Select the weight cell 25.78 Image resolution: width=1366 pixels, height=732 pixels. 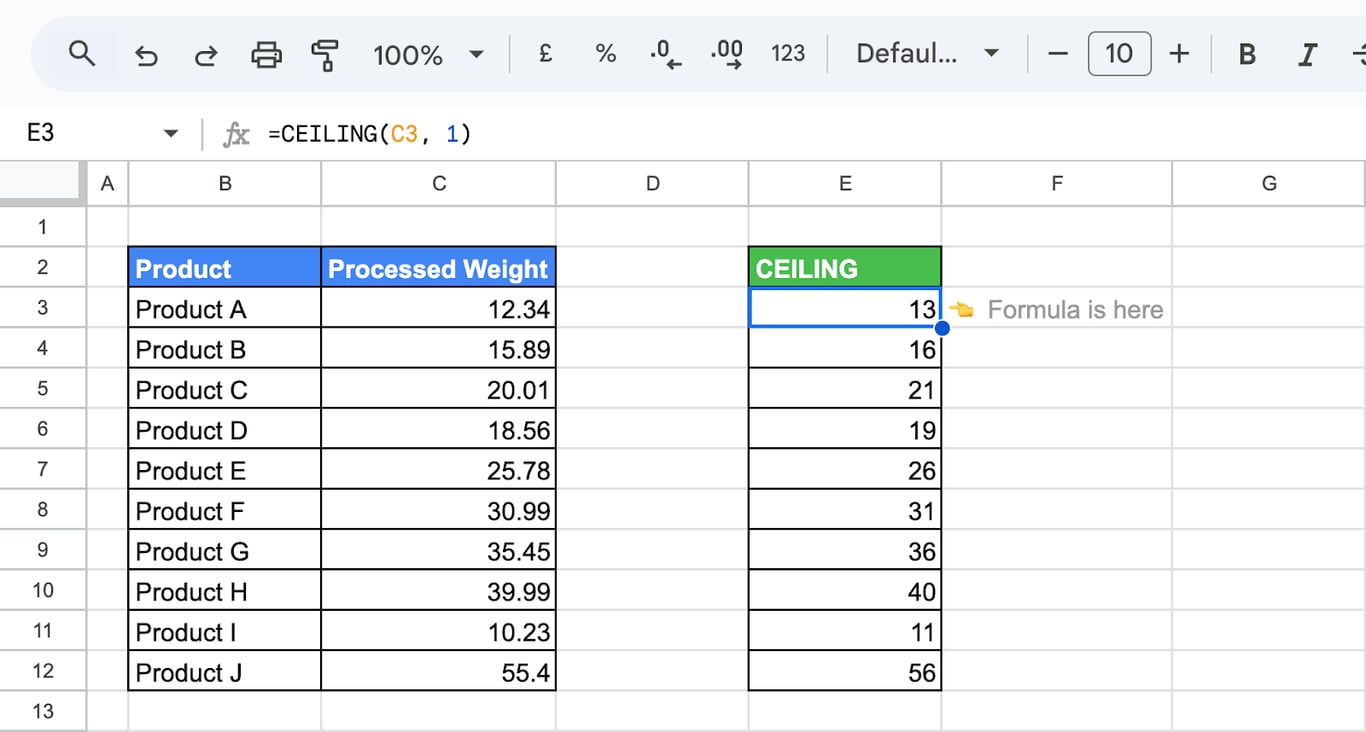(x=439, y=469)
